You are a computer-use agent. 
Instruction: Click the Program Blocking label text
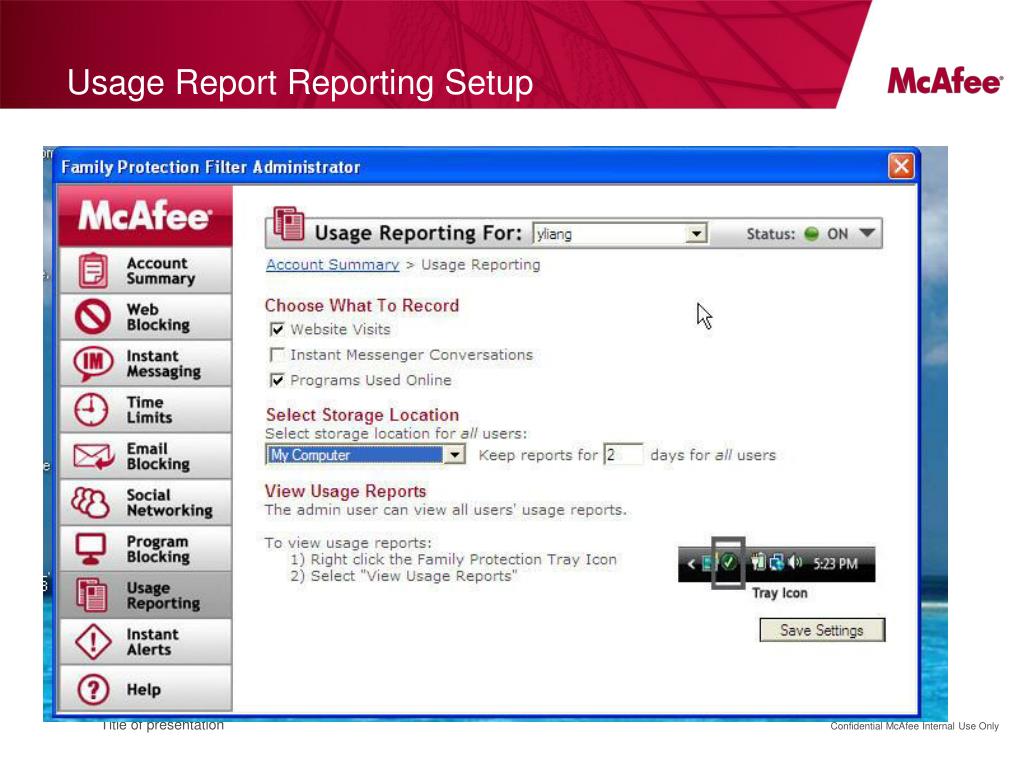point(158,549)
